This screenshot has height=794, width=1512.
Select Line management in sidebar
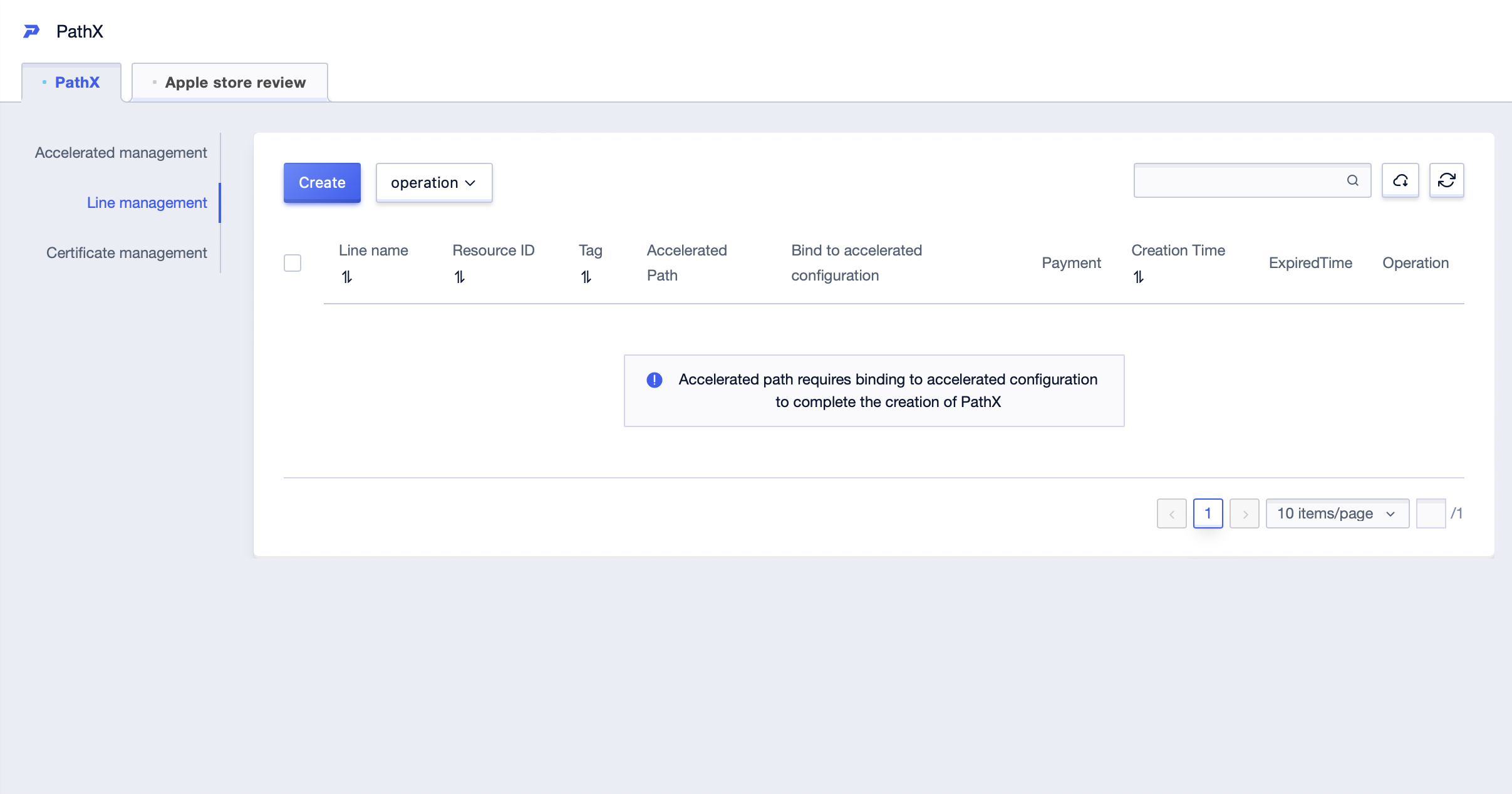(147, 203)
